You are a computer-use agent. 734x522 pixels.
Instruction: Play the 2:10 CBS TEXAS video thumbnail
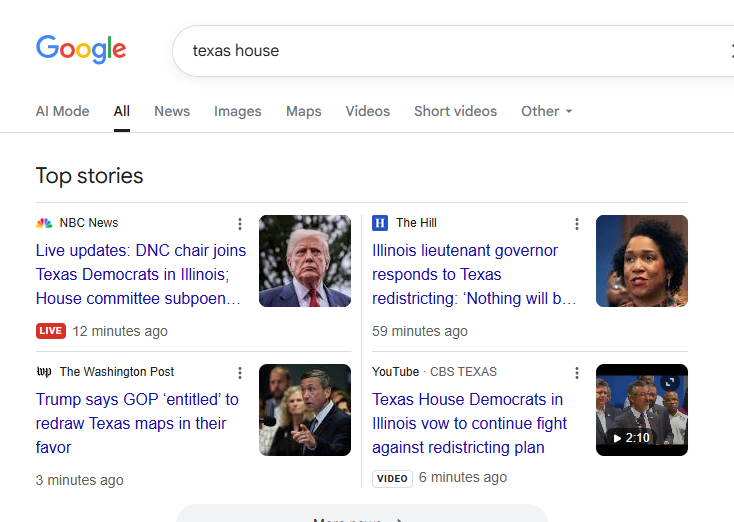pos(642,410)
